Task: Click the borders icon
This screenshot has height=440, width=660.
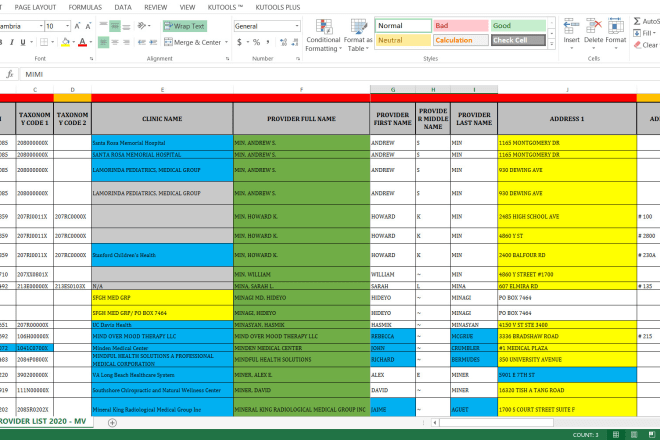Action: [x=44, y=42]
